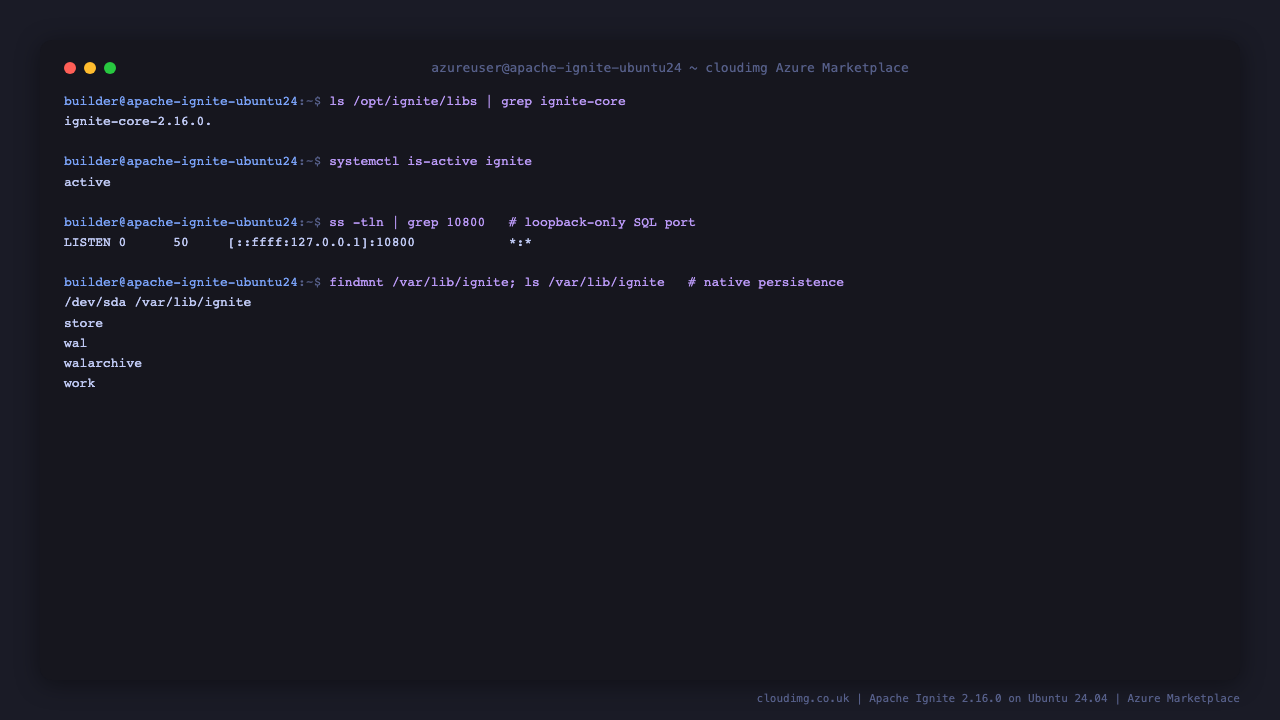
Task: Click the 'store' directory entry
Action: point(83,324)
